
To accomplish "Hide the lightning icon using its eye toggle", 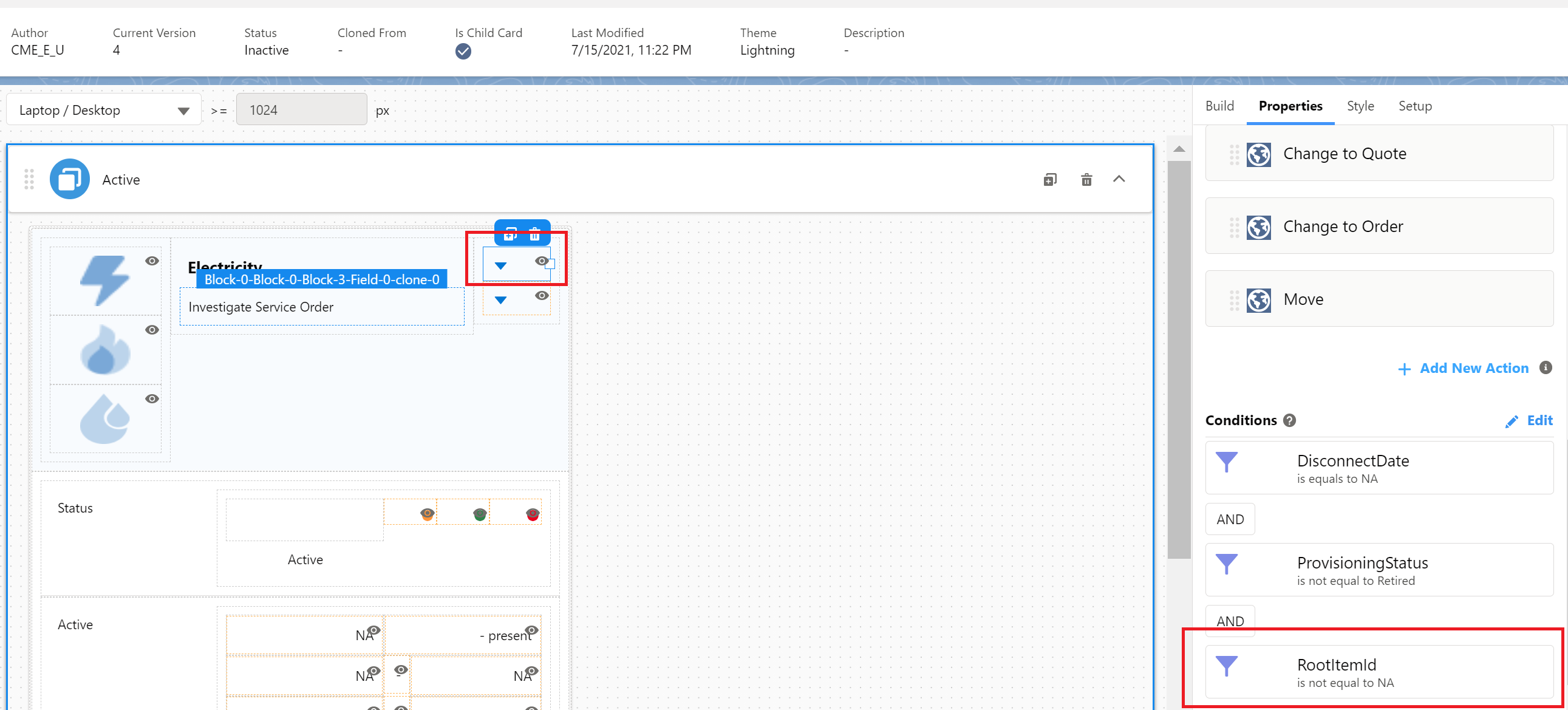I will [152, 261].
